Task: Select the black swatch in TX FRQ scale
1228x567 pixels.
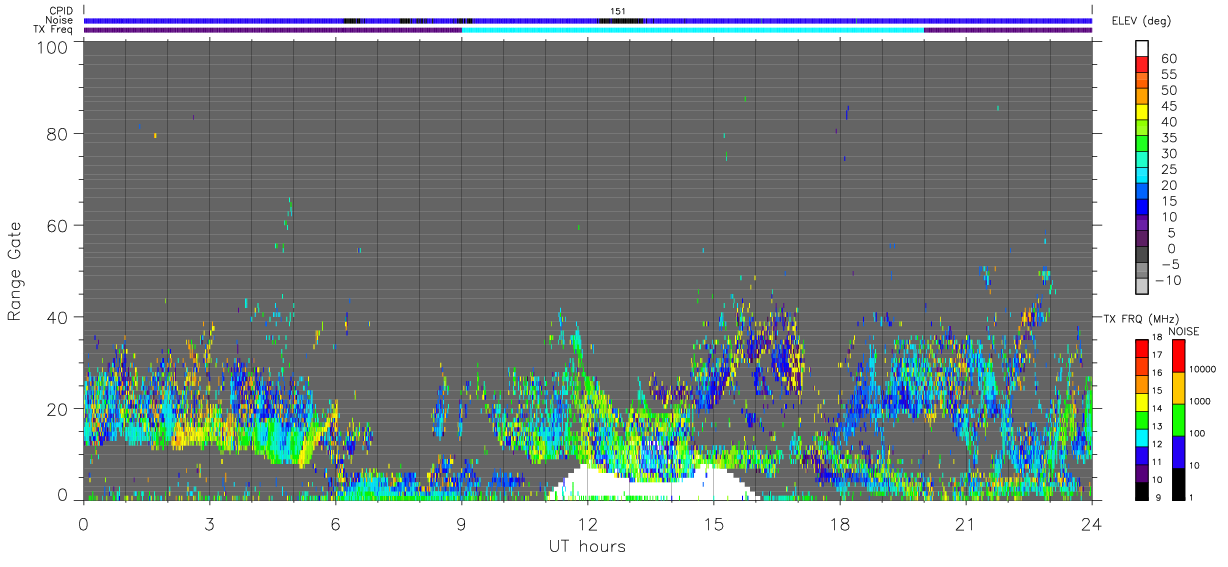Action: click(1142, 491)
